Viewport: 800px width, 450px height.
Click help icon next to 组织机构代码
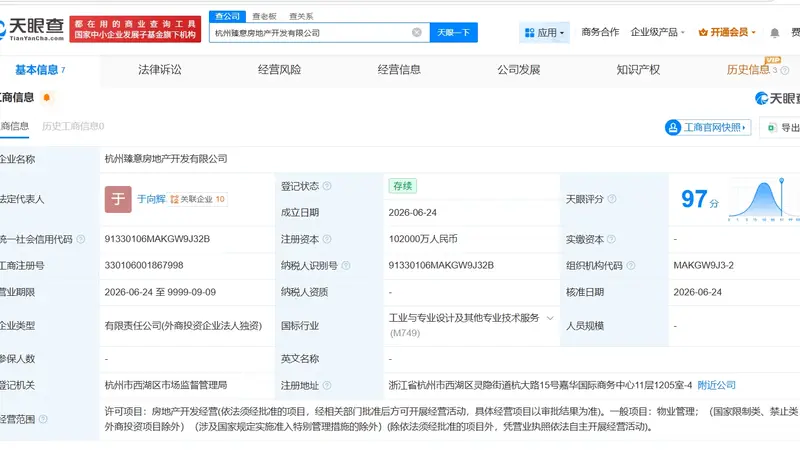point(631,266)
